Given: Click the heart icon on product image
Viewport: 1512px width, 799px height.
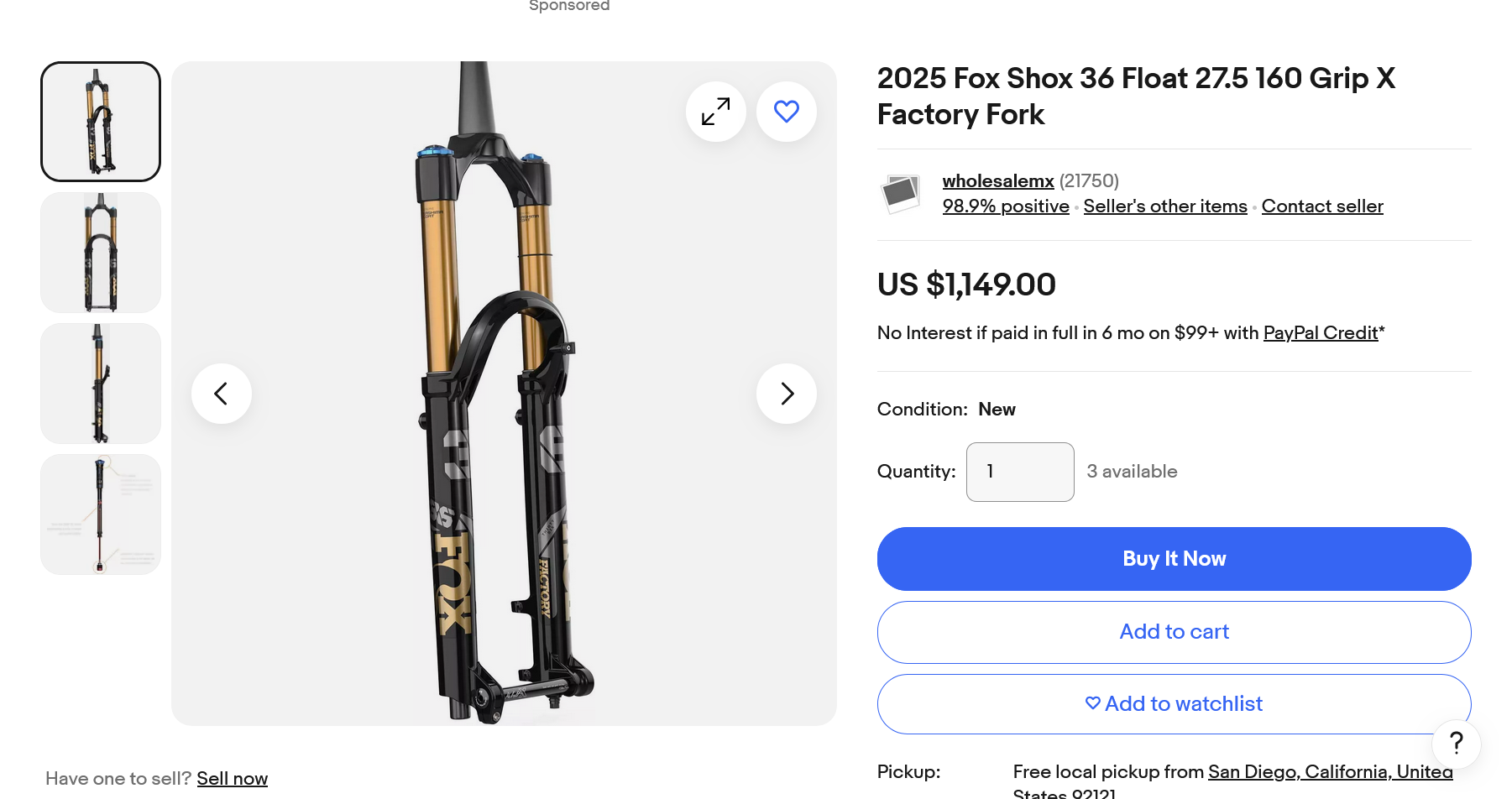Looking at the screenshot, I should point(786,112).
